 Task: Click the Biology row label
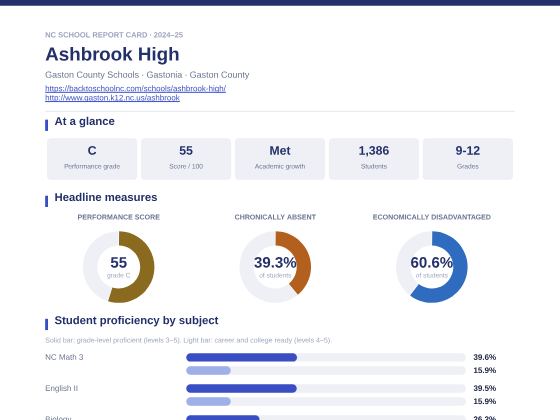58,418
